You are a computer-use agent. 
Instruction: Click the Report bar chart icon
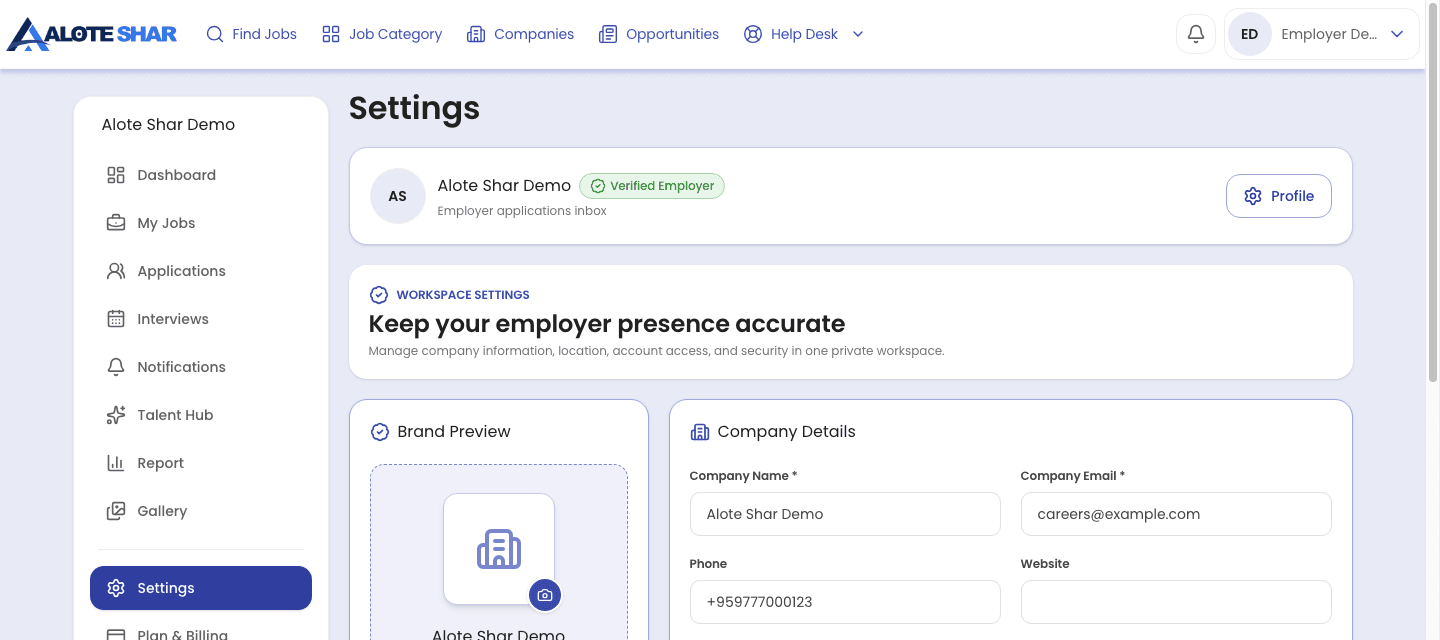coord(116,463)
